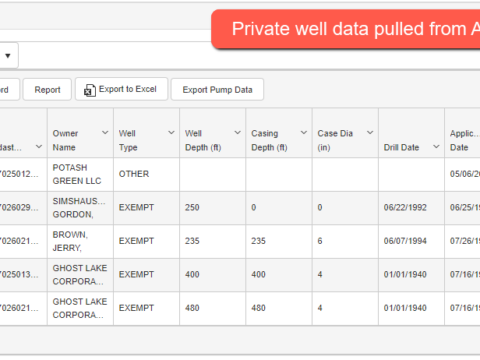
Task: Open the Well Depth column menu chevron
Action: point(237,133)
